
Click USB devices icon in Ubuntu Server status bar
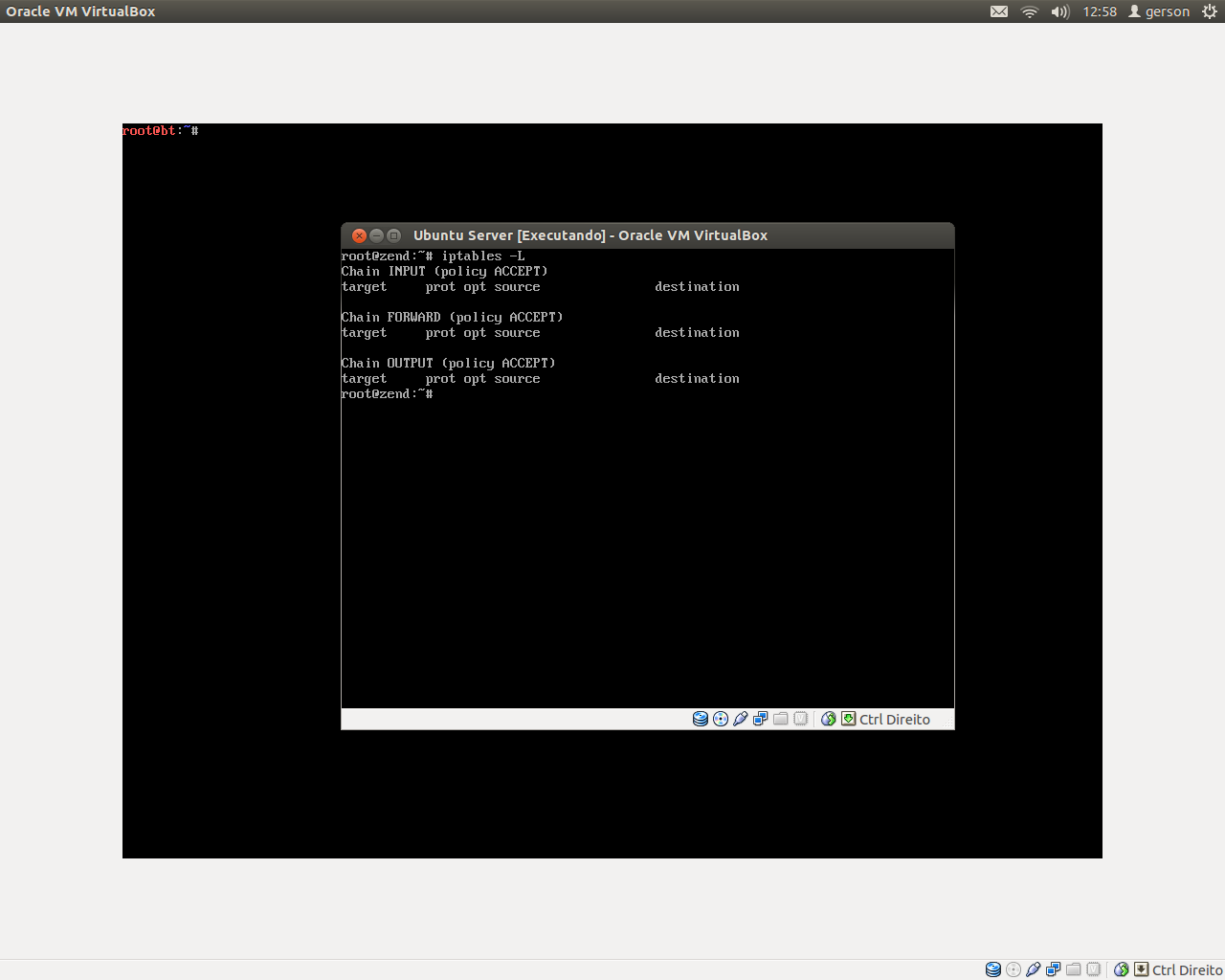[x=740, y=719]
